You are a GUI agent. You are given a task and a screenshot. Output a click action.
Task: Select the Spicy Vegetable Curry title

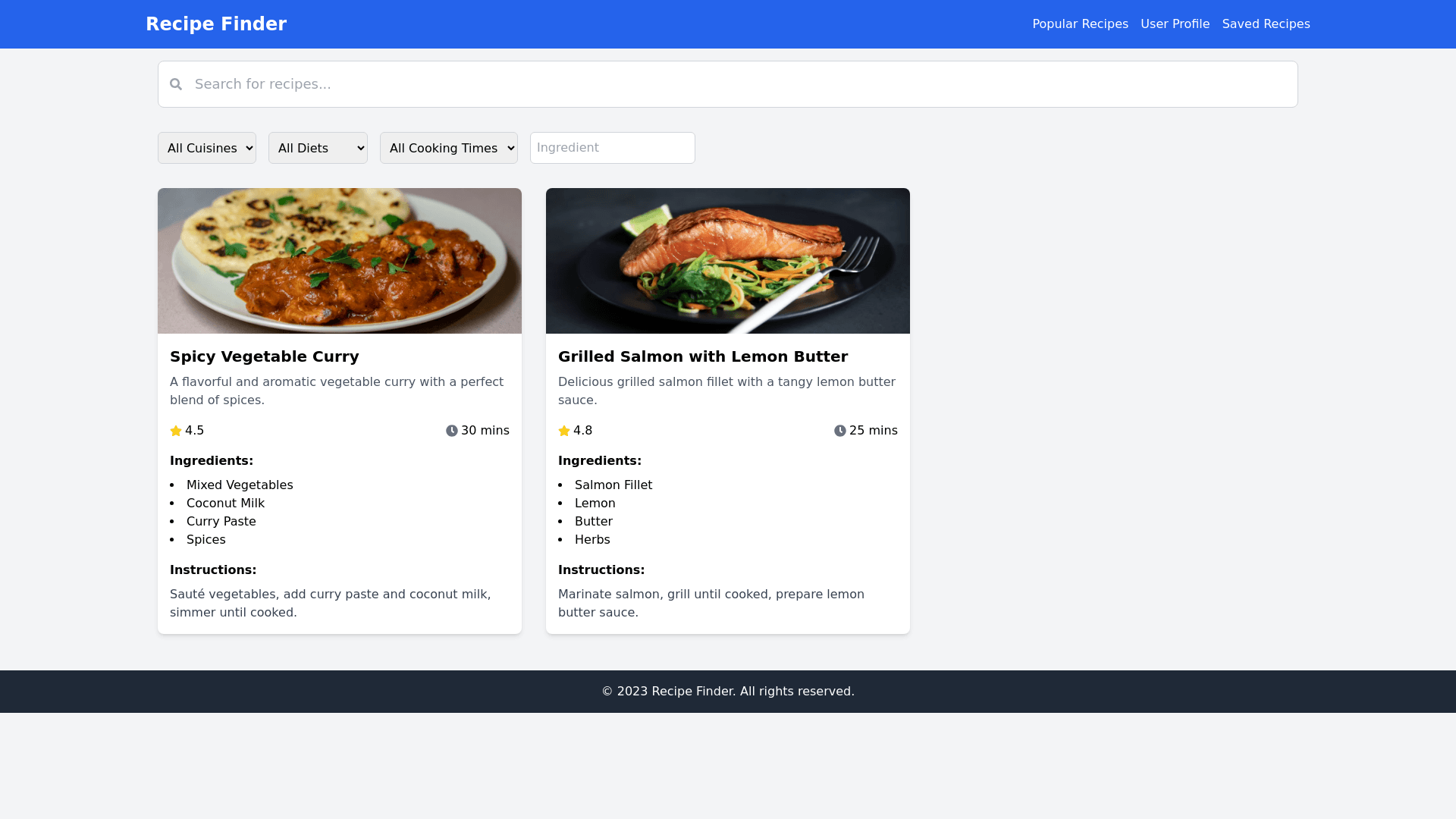coord(265,356)
